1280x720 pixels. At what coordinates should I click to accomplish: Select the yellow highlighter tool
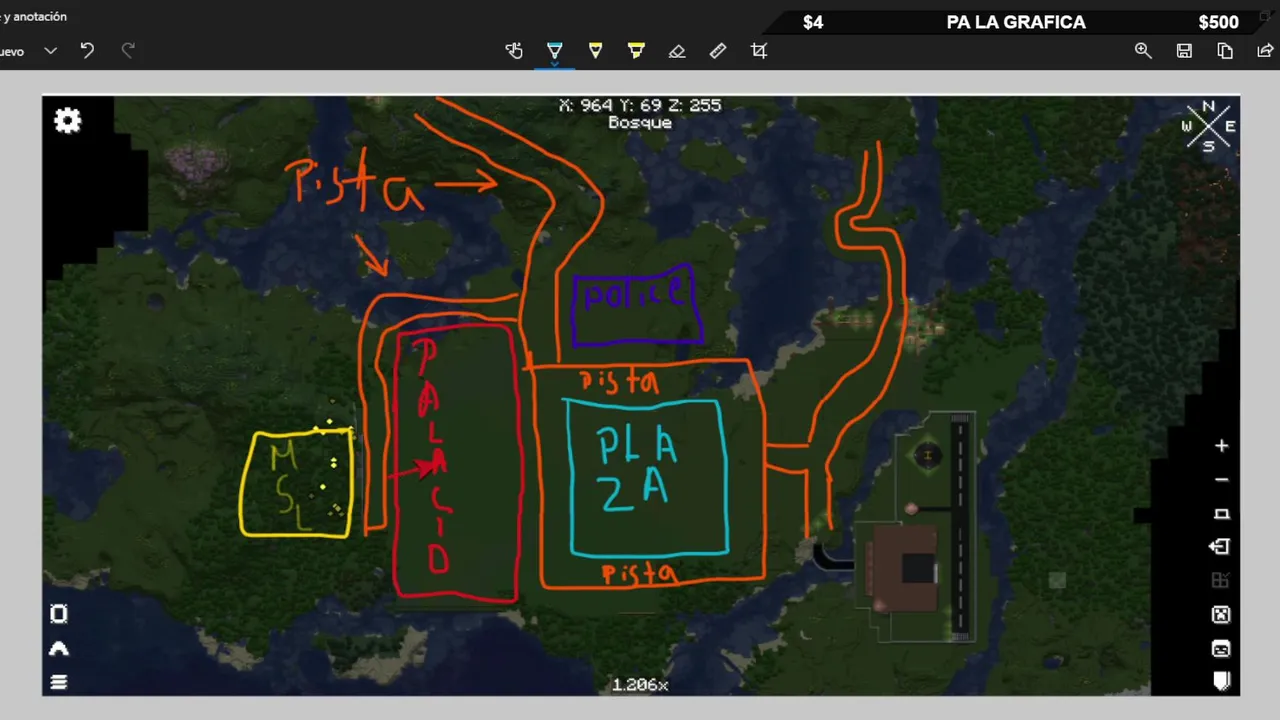click(636, 51)
